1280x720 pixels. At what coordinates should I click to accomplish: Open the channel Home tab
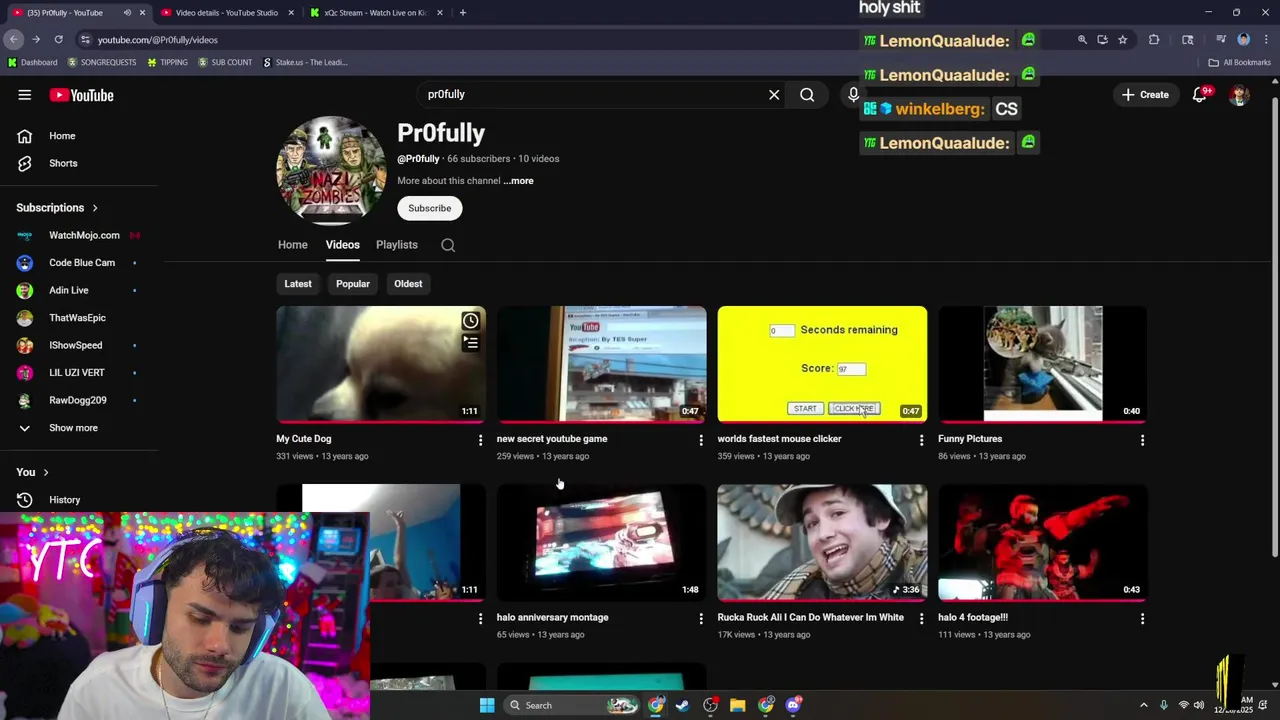click(x=293, y=245)
